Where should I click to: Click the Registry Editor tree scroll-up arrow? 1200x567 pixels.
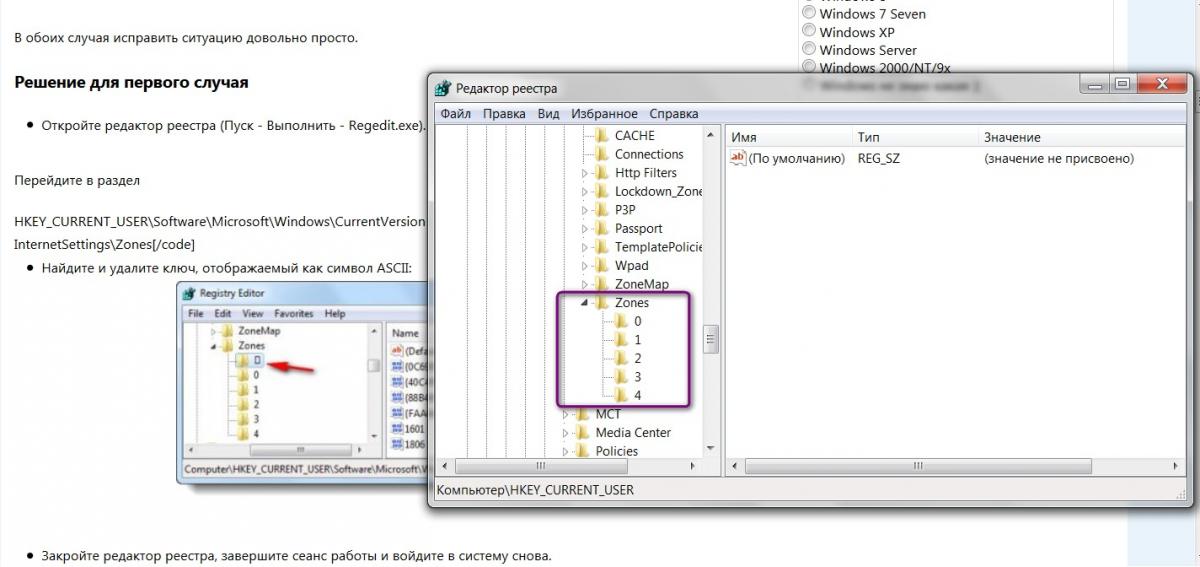[373, 331]
